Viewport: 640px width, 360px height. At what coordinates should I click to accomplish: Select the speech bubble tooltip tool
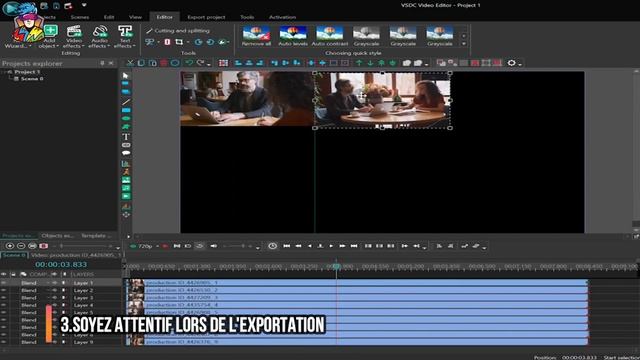[126, 153]
